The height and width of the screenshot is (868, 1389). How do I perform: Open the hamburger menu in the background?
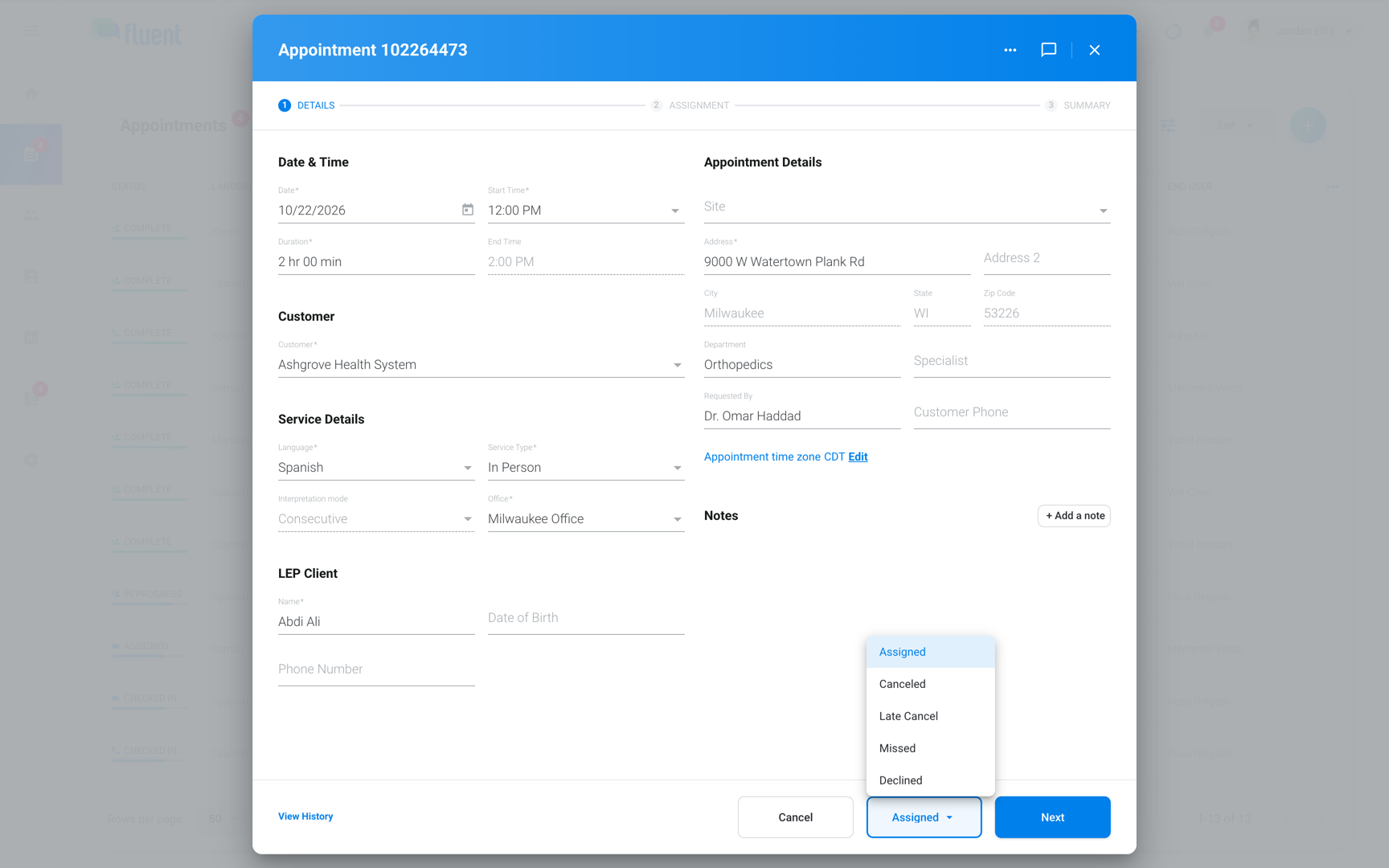(x=31, y=31)
